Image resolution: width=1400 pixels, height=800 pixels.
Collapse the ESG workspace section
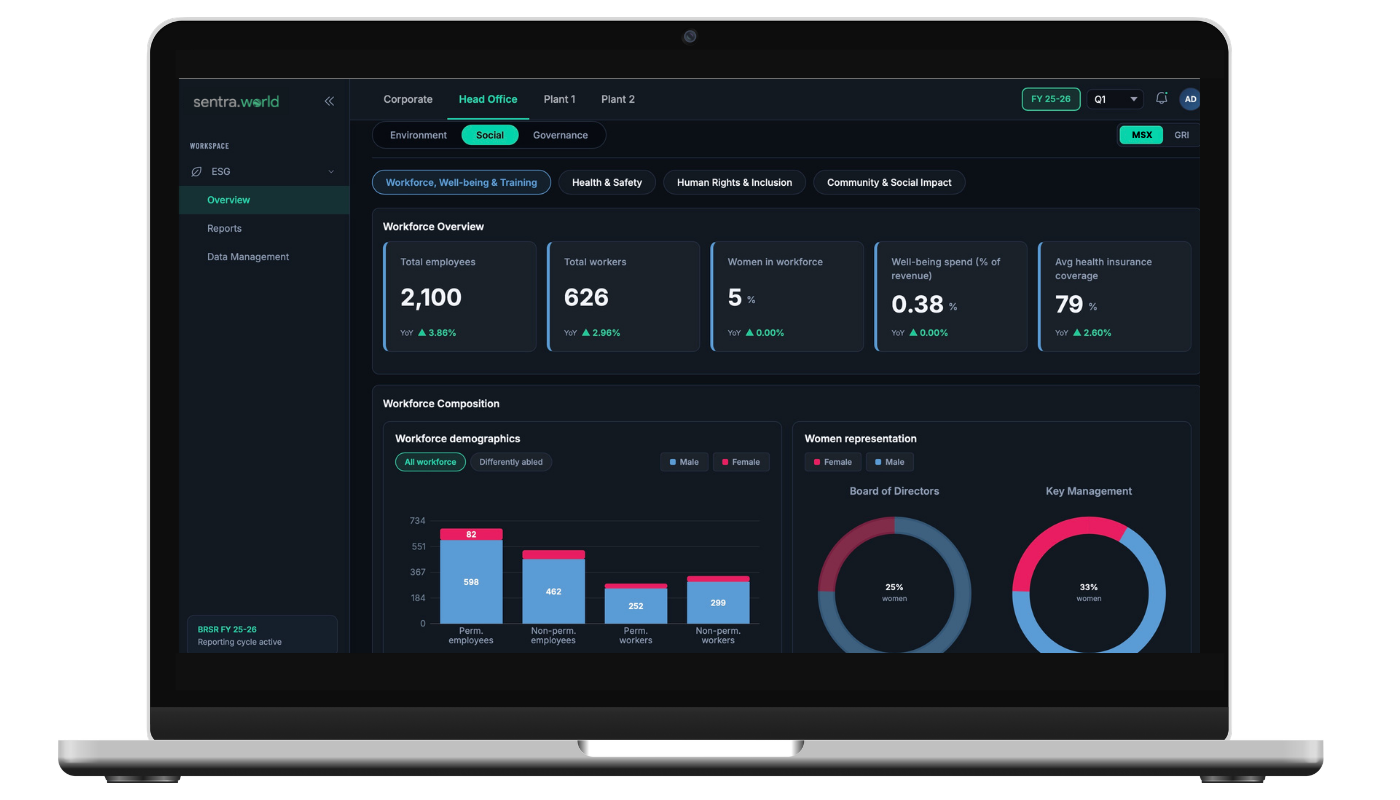(332, 172)
